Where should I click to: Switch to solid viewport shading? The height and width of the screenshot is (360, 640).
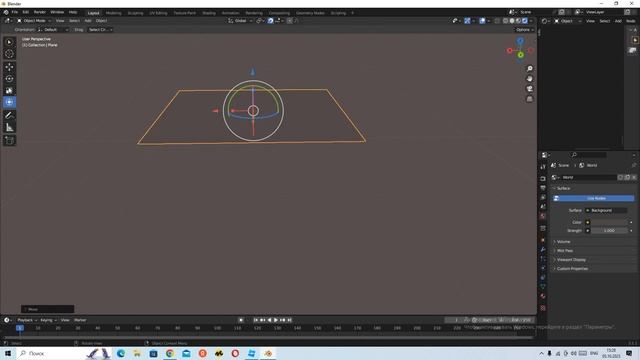[512, 21]
